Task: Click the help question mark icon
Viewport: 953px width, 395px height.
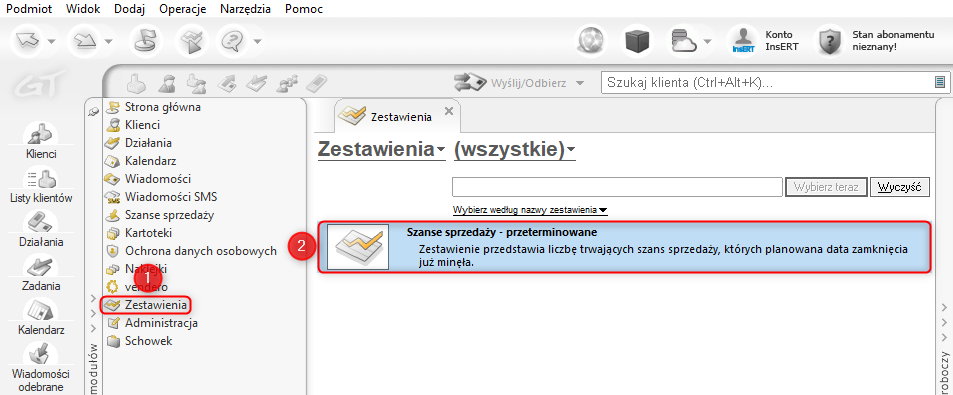Action: click(233, 41)
